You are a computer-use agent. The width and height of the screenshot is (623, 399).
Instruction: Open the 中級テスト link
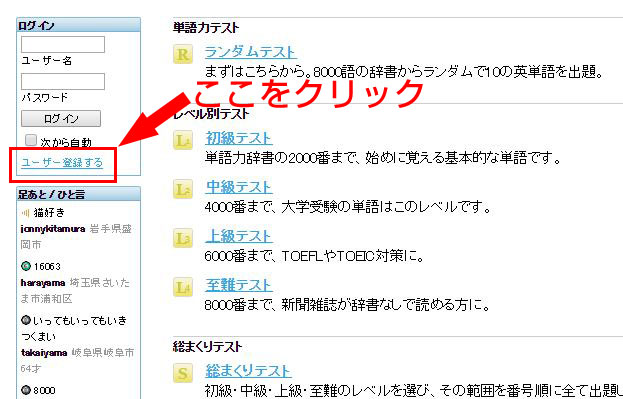239,187
